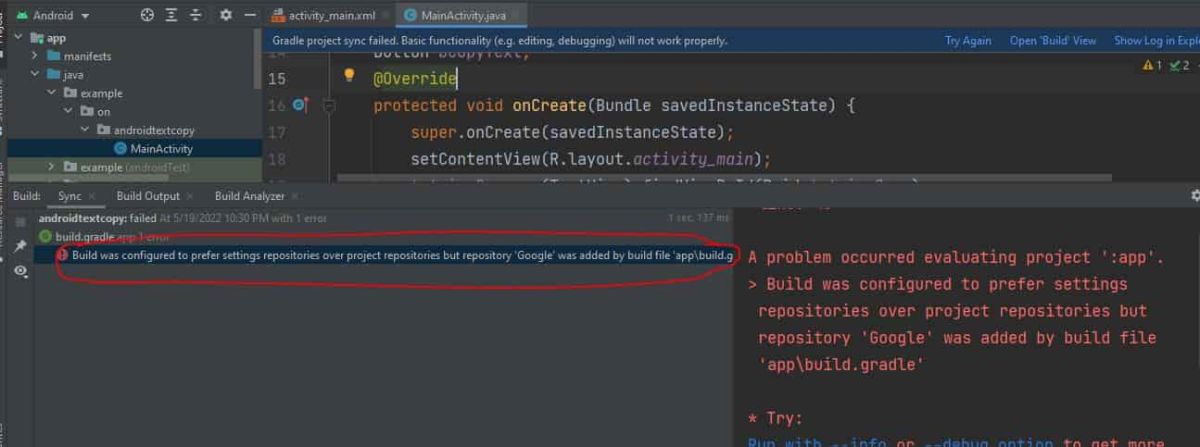The height and width of the screenshot is (447, 1200).
Task: Select the 'Build was configured' error row
Action: (384, 256)
